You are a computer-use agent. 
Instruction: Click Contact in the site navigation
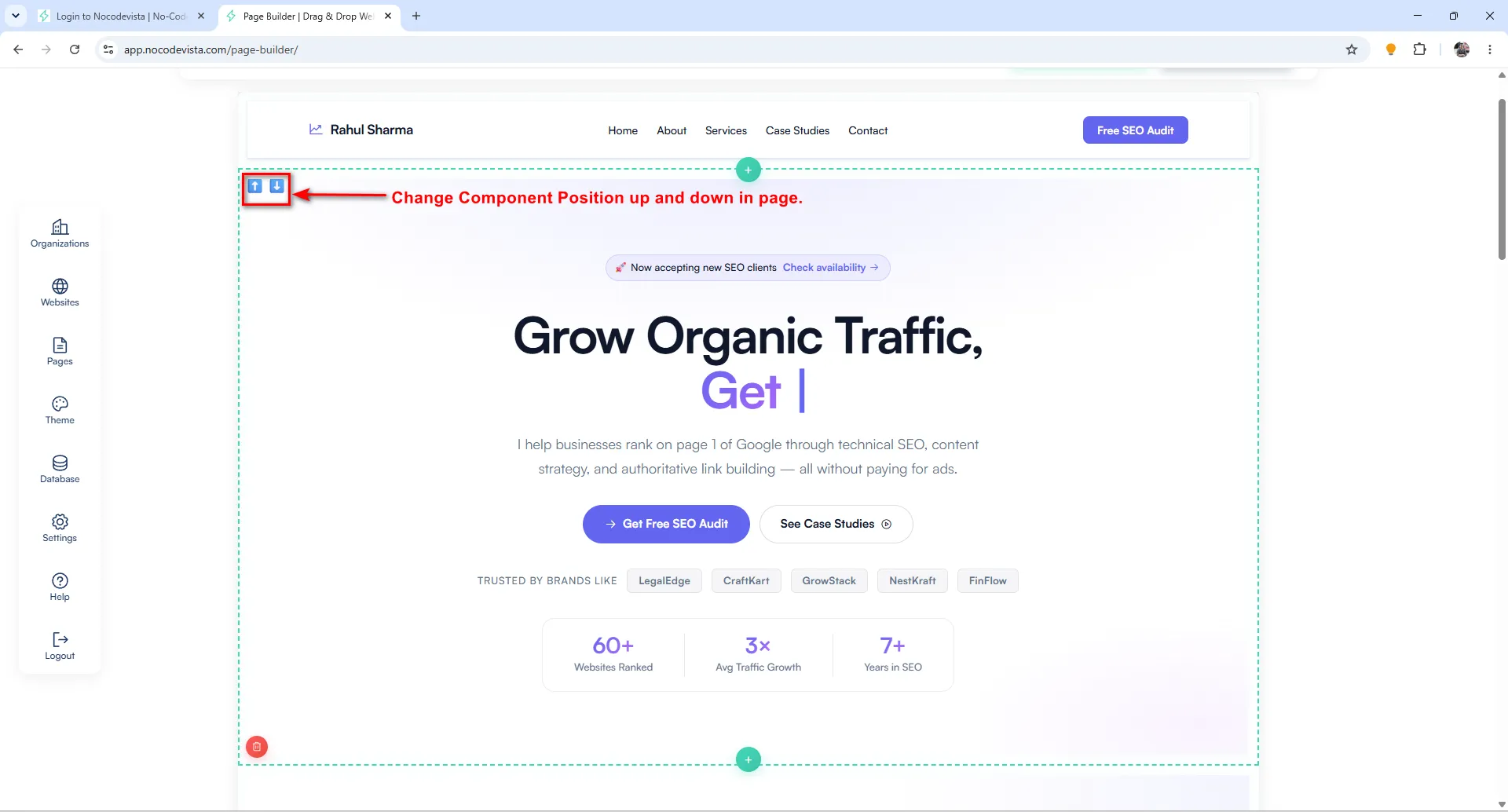868,130
